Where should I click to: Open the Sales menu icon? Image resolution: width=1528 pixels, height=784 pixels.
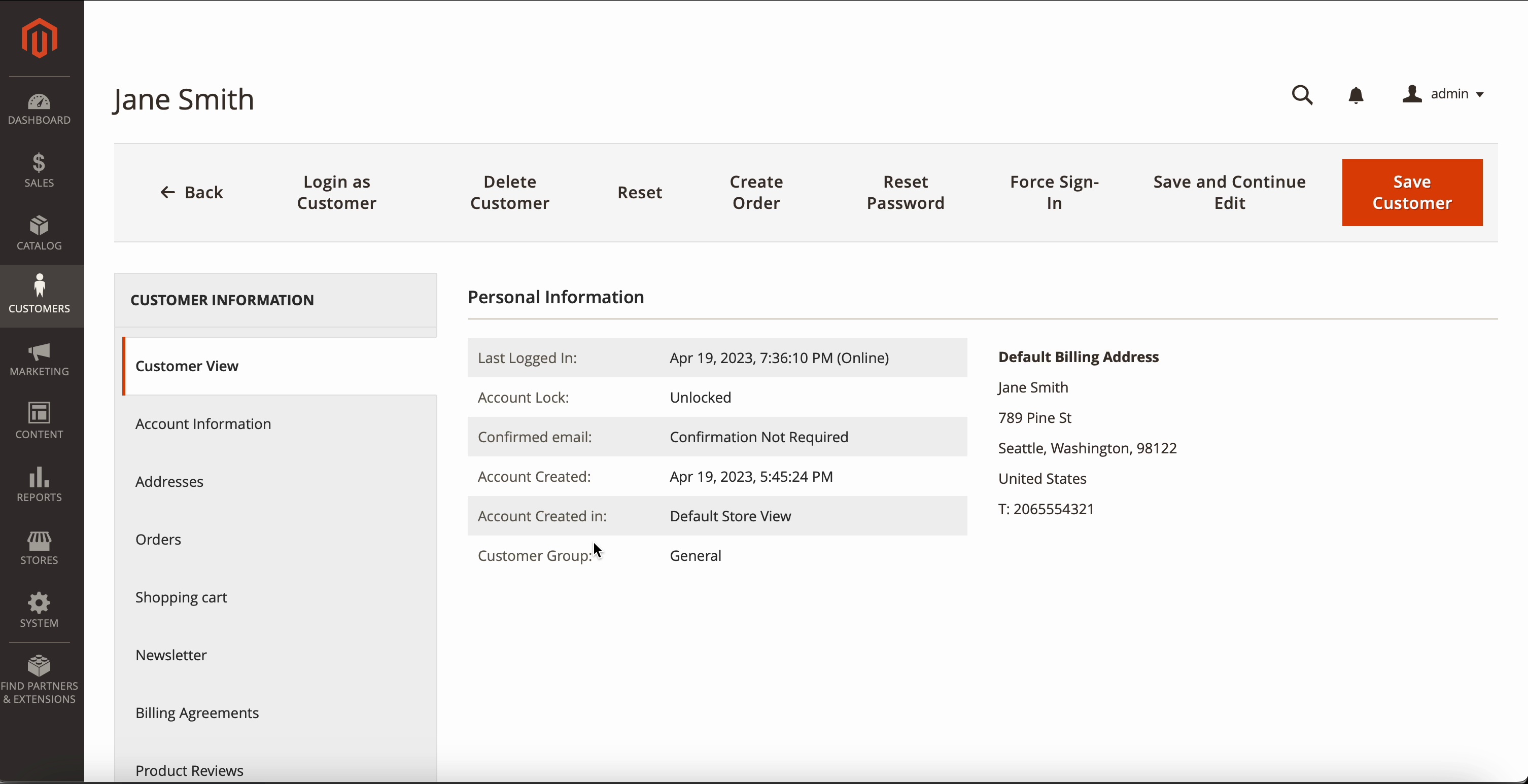[x=39, y=170]
